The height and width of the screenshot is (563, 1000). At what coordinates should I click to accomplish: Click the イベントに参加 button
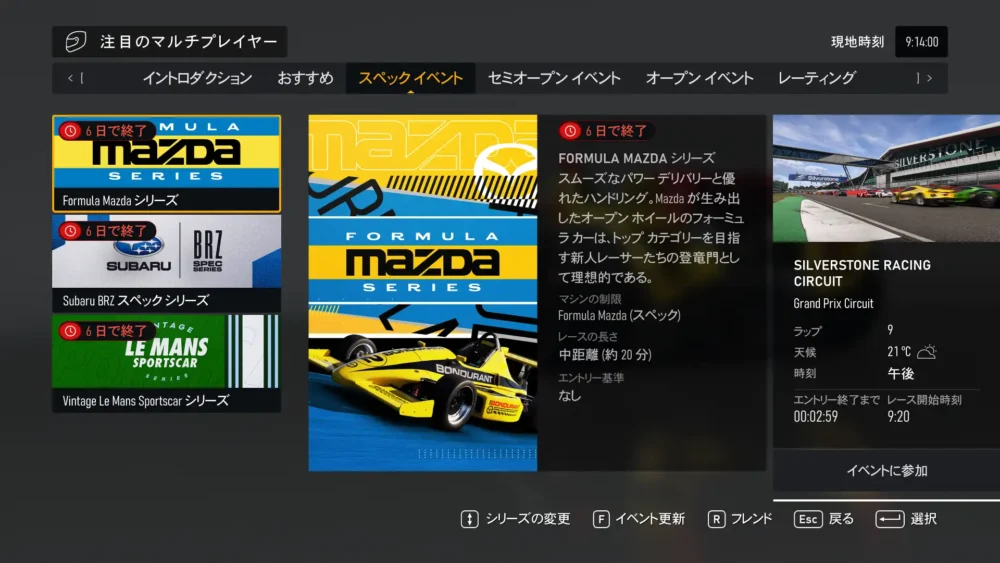pyautogui.click(x=886, y=471)
